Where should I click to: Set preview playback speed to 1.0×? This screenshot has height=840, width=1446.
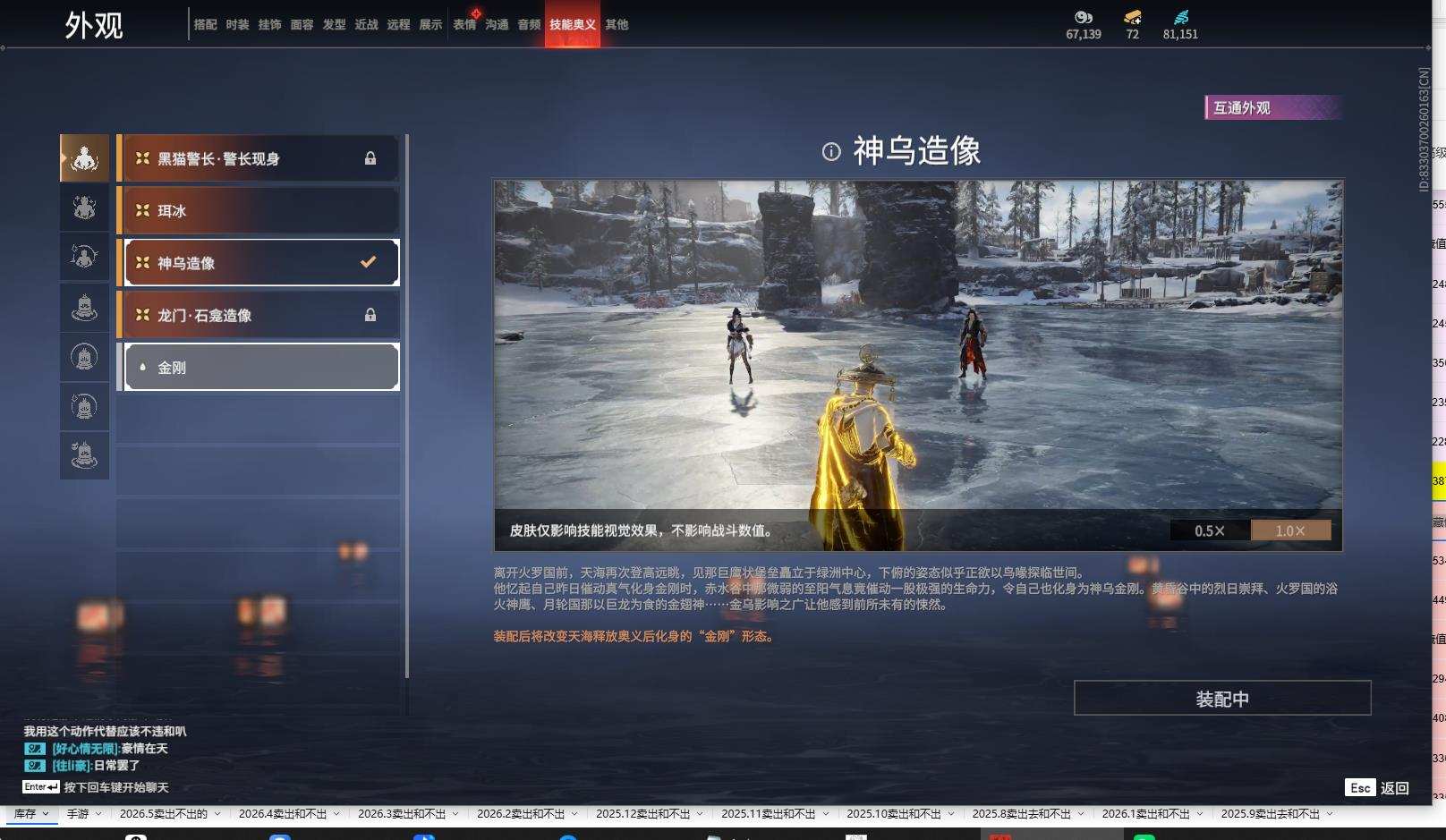pyautogui.click(x=1290, y=530)
